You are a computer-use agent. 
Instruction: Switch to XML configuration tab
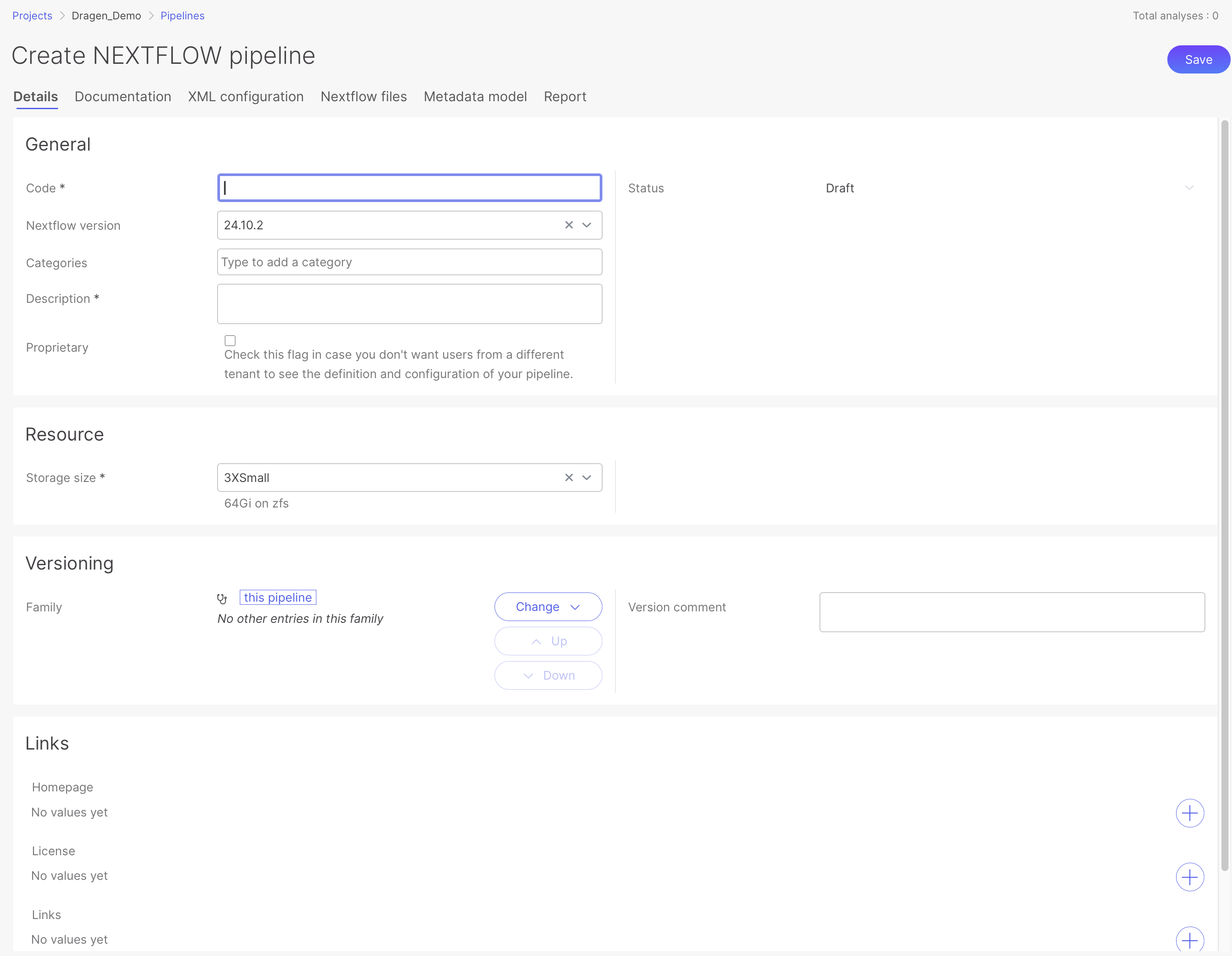246,96
